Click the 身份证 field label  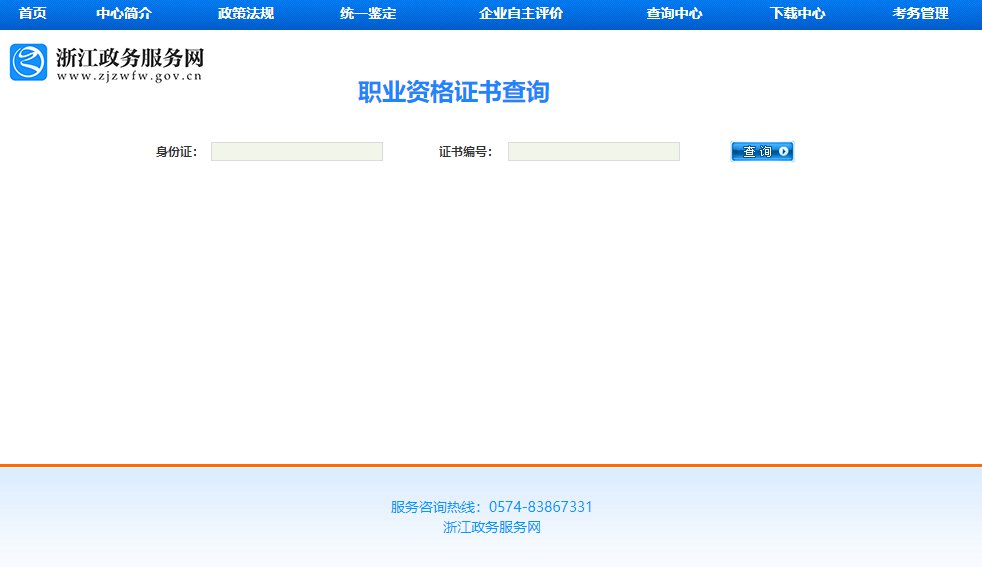pos(176,152)
